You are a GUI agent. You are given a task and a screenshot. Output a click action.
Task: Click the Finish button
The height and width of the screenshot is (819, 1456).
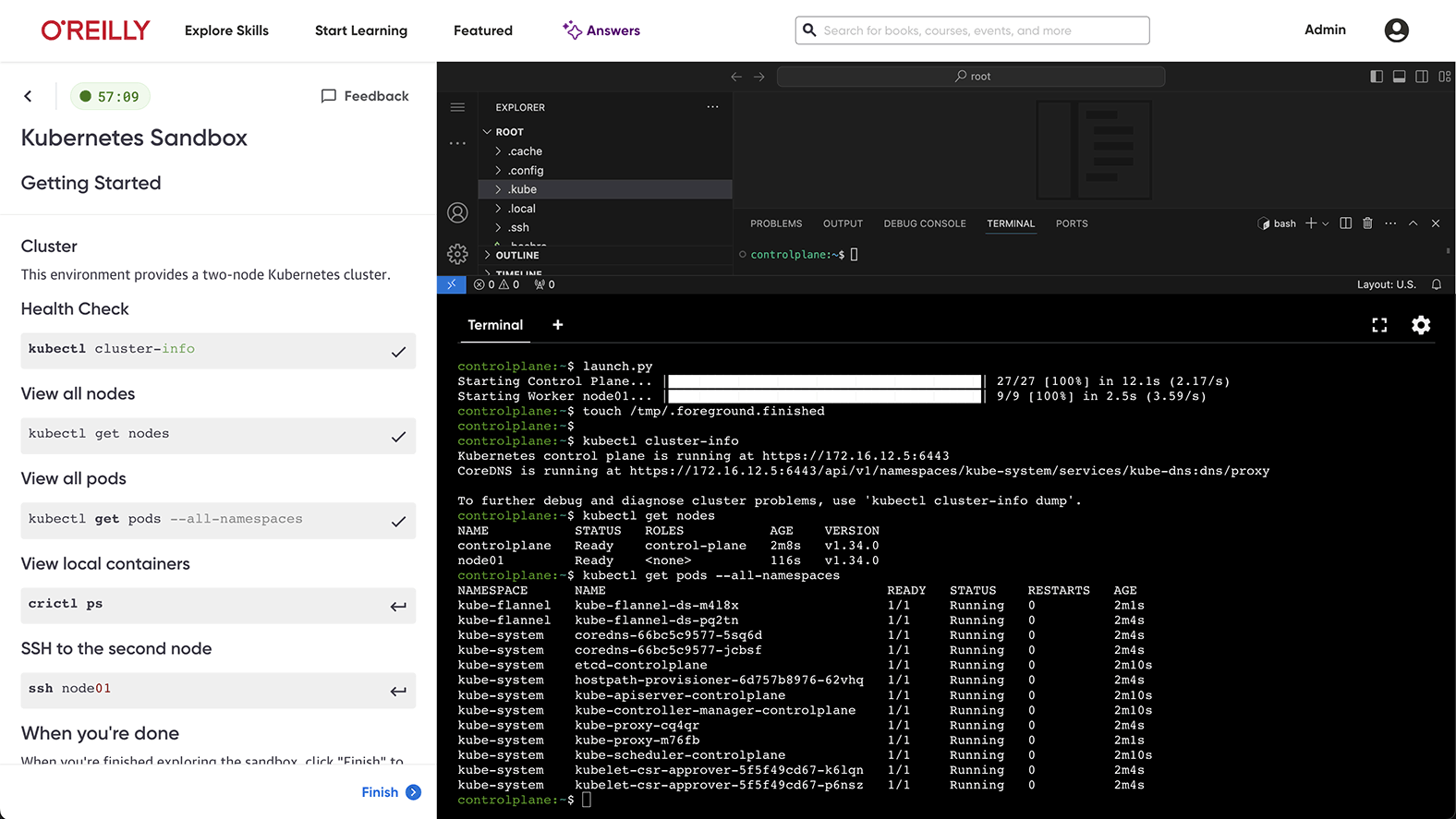(x=392, y=792)
